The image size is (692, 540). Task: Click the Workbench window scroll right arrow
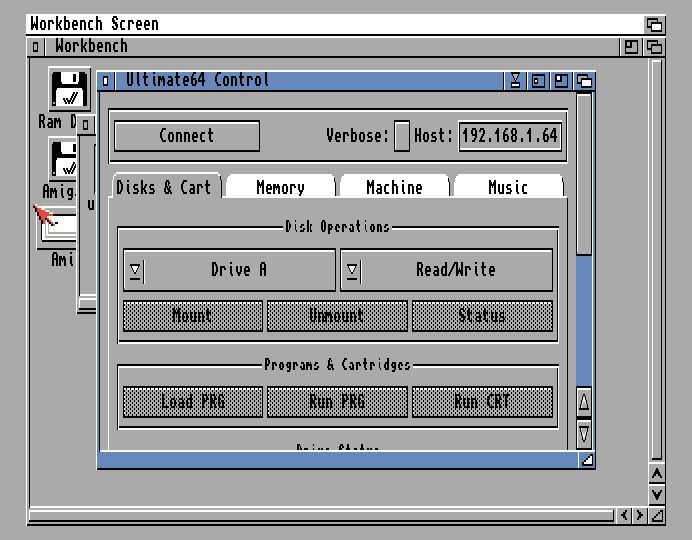(639, 515)
